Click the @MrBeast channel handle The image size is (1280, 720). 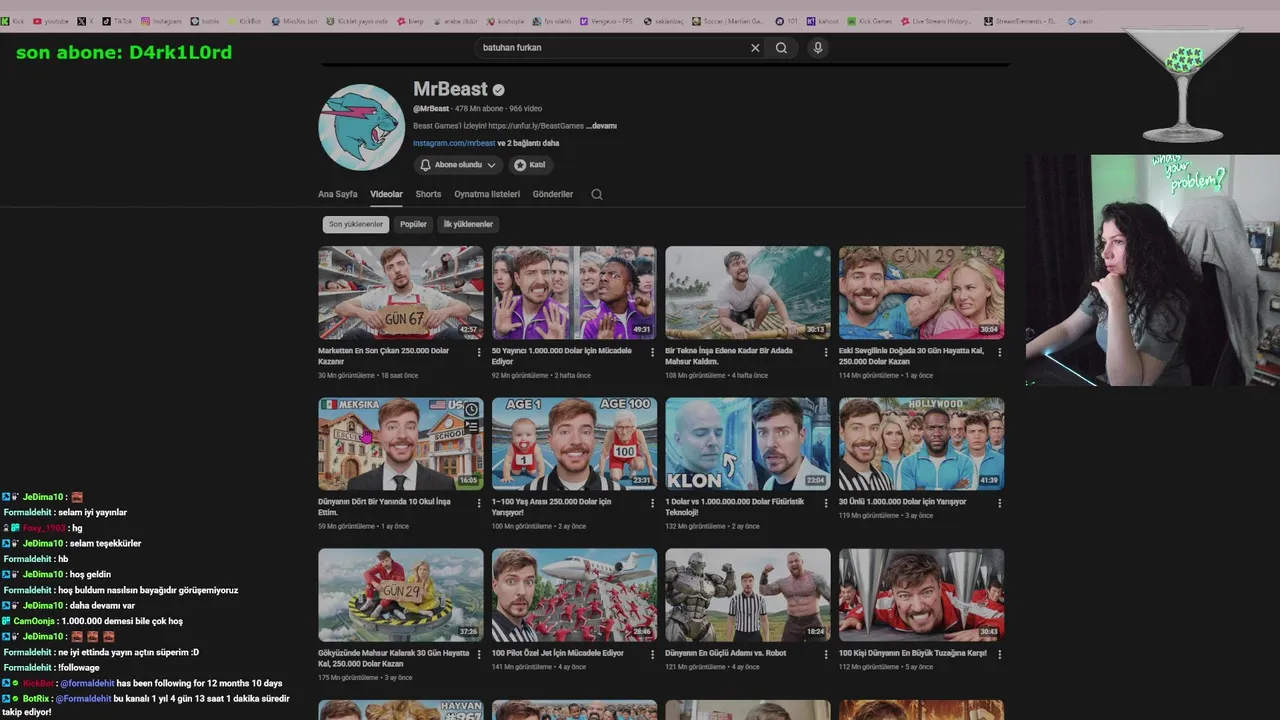point(431,108)
